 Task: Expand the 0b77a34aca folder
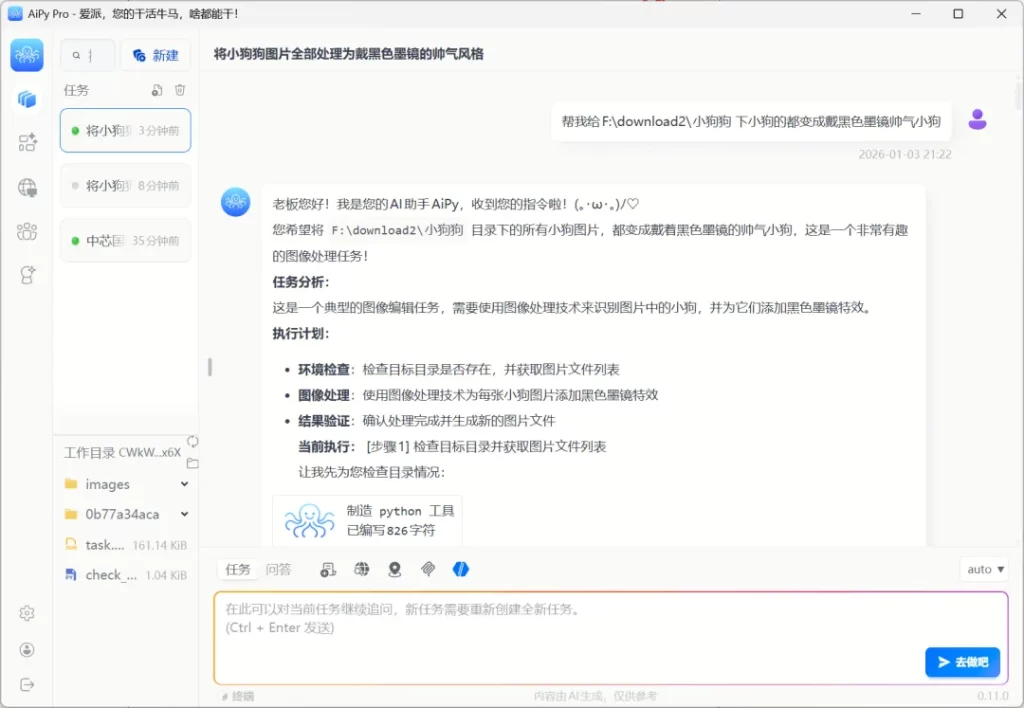(184, 514)
